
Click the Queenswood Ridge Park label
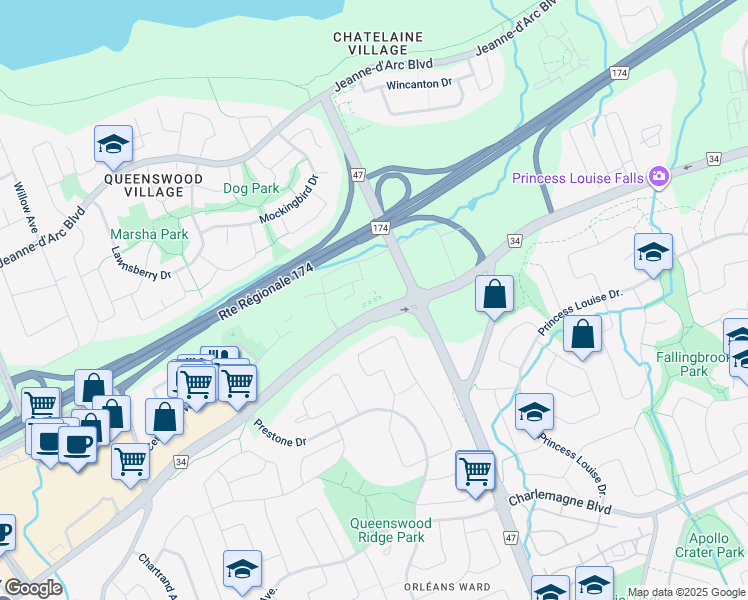[391, 530]
